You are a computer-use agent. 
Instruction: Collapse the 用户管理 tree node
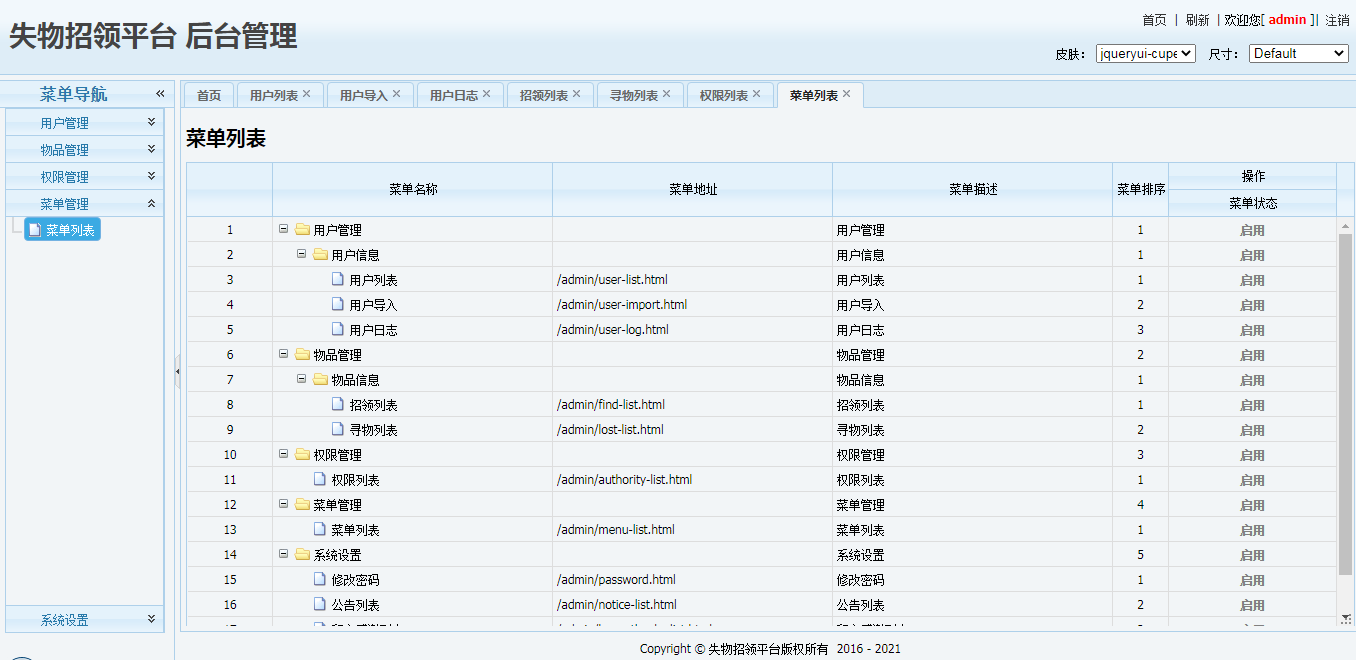click(284, 229)
